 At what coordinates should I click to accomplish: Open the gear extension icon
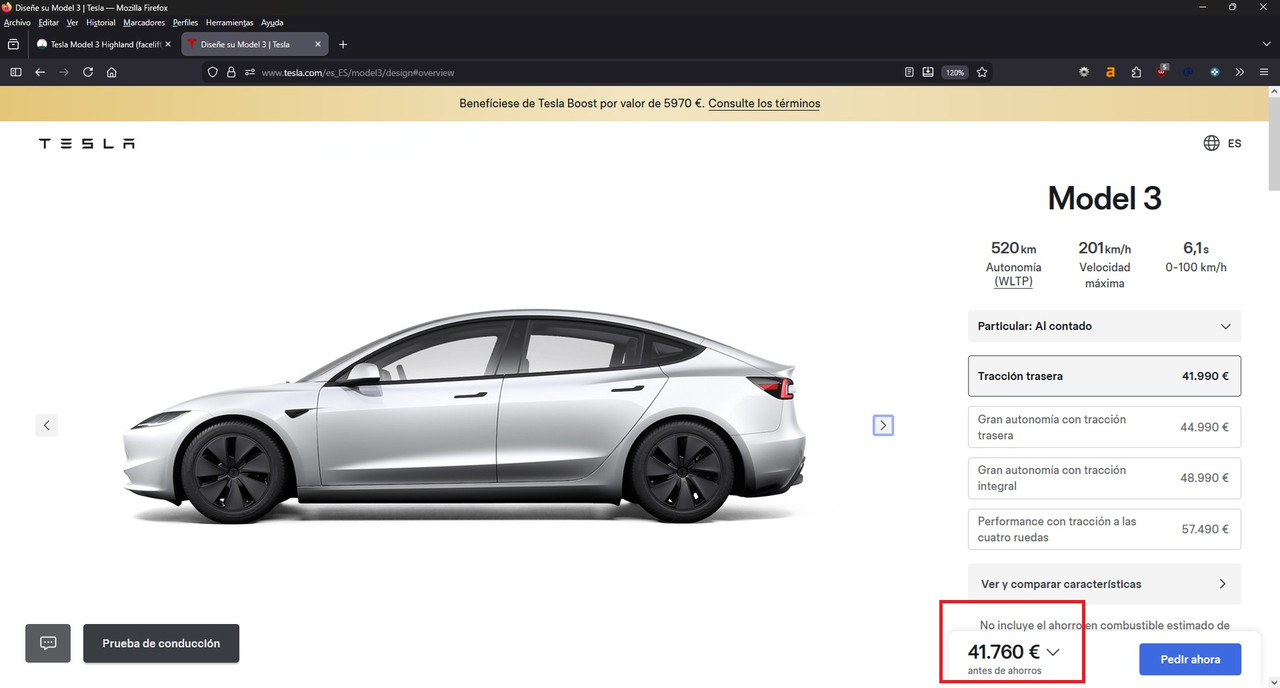coord(1084,72)
